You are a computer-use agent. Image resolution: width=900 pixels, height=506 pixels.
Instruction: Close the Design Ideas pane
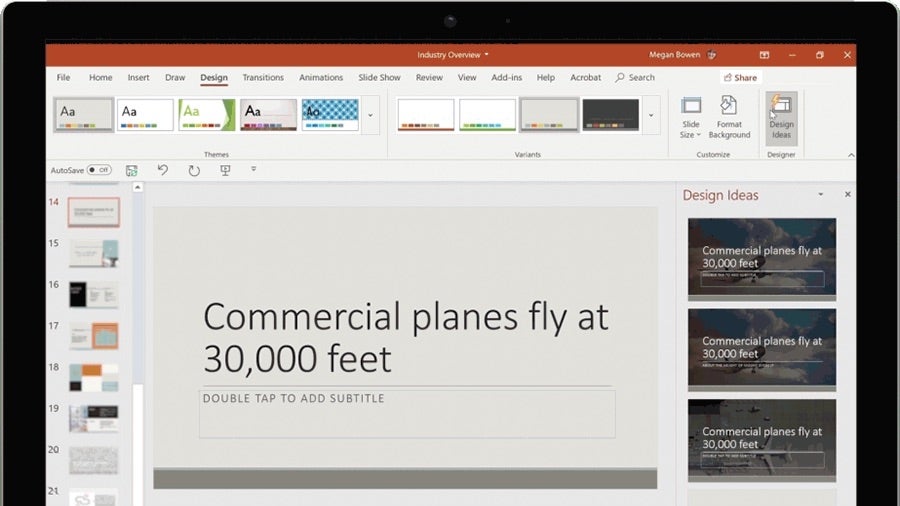pos(847,195)
